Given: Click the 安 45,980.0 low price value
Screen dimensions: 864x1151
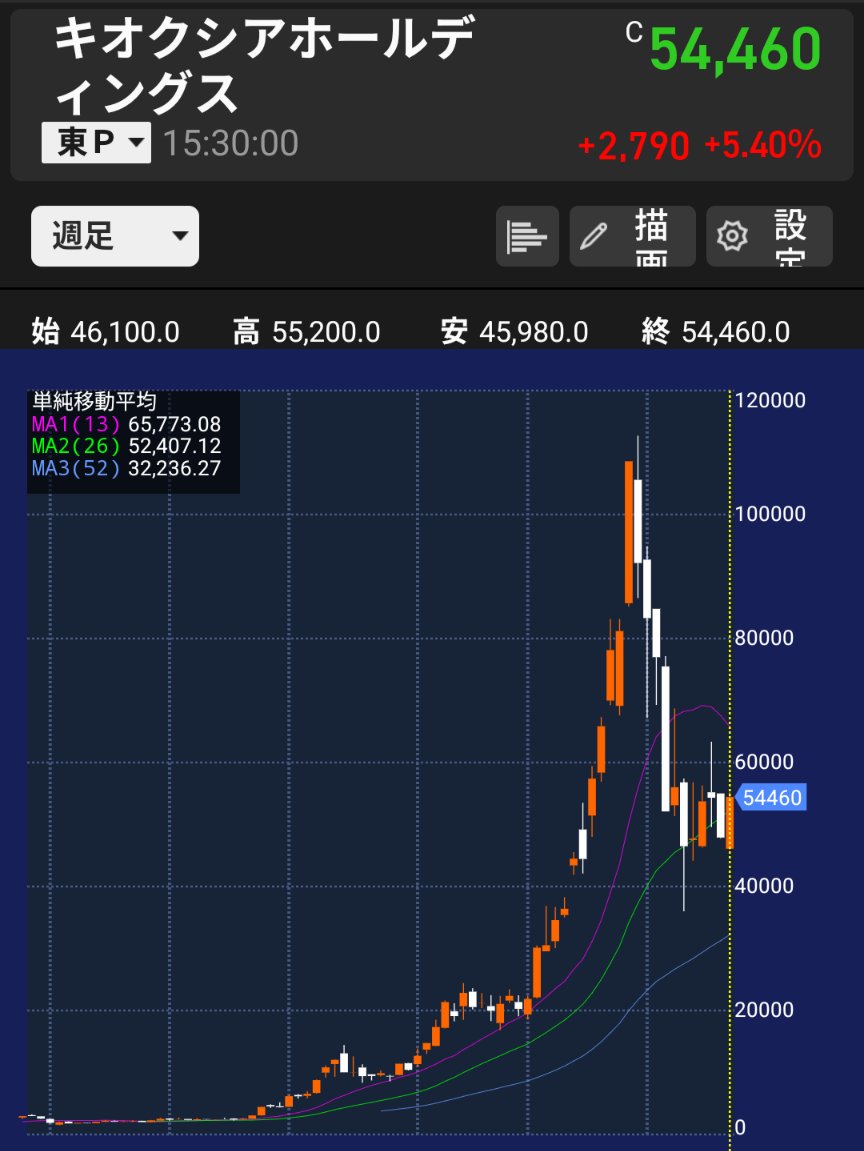Looking at the screenshot, I should tap(514, 332).
